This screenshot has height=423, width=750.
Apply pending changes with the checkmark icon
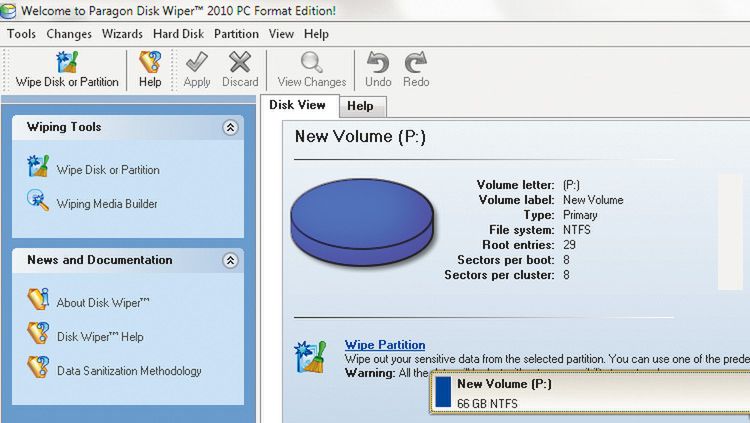pos(197,62)
